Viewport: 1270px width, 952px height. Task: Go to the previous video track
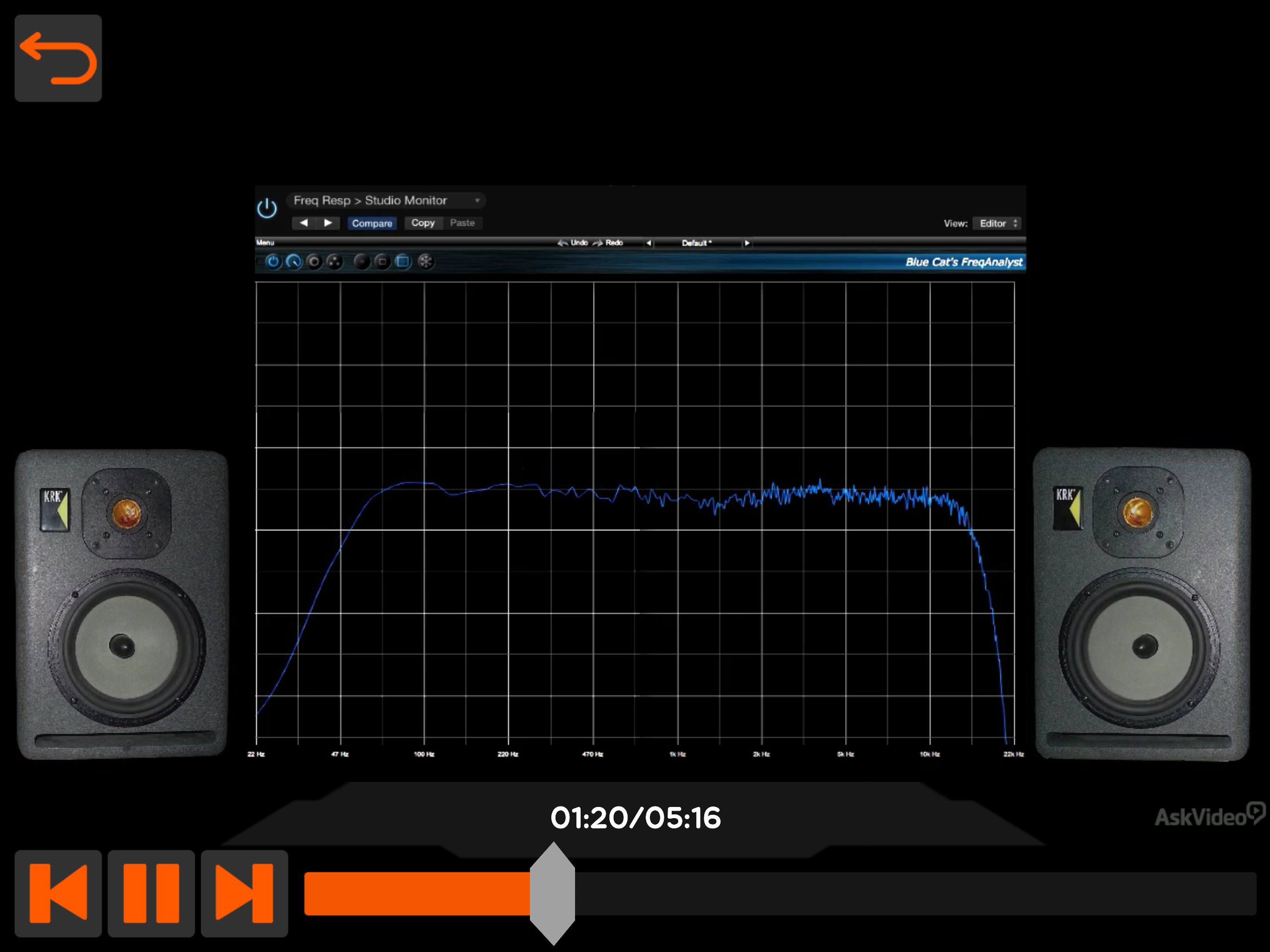pos(58,893)
